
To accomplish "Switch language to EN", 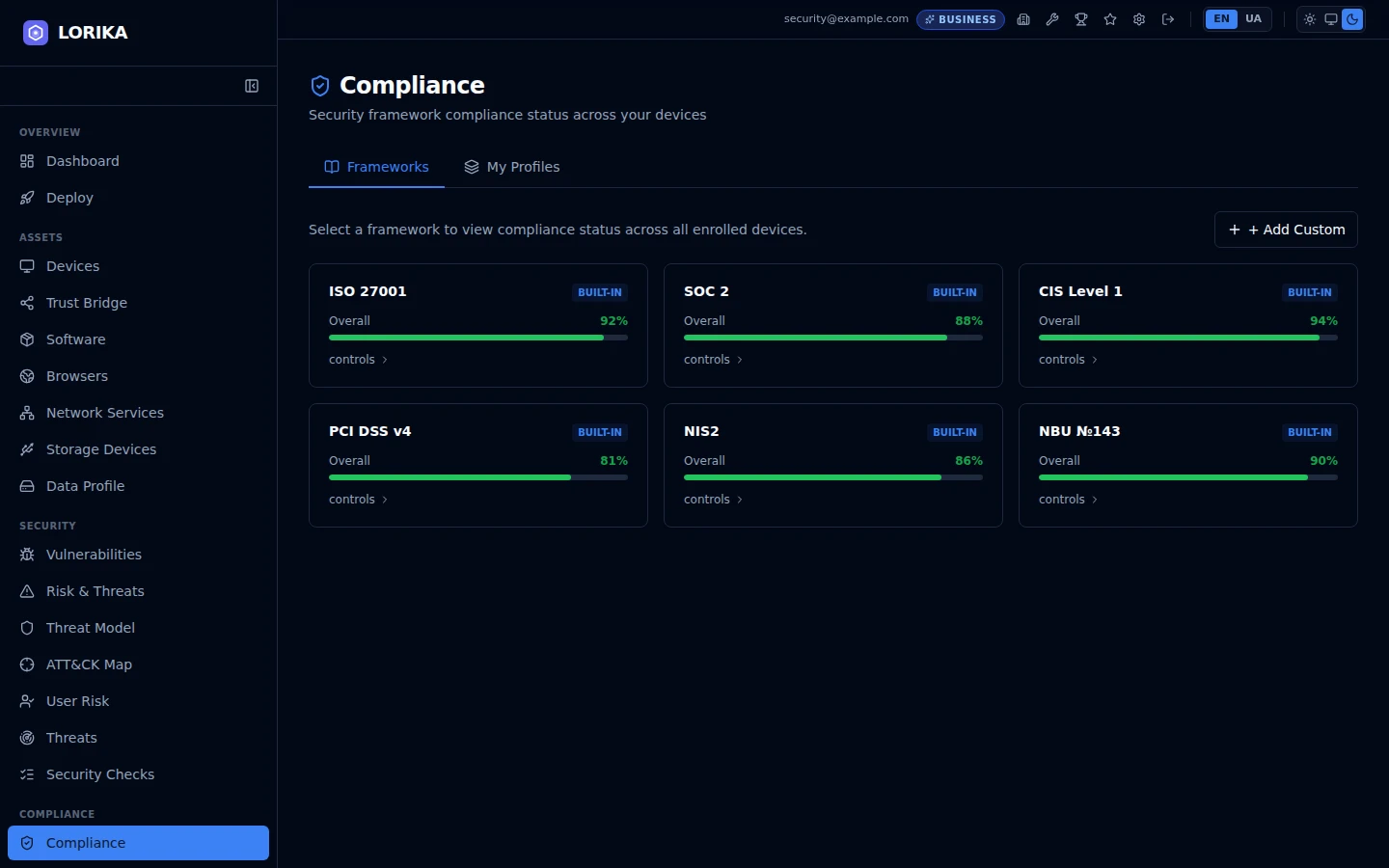I will (x=1221, y=19).
